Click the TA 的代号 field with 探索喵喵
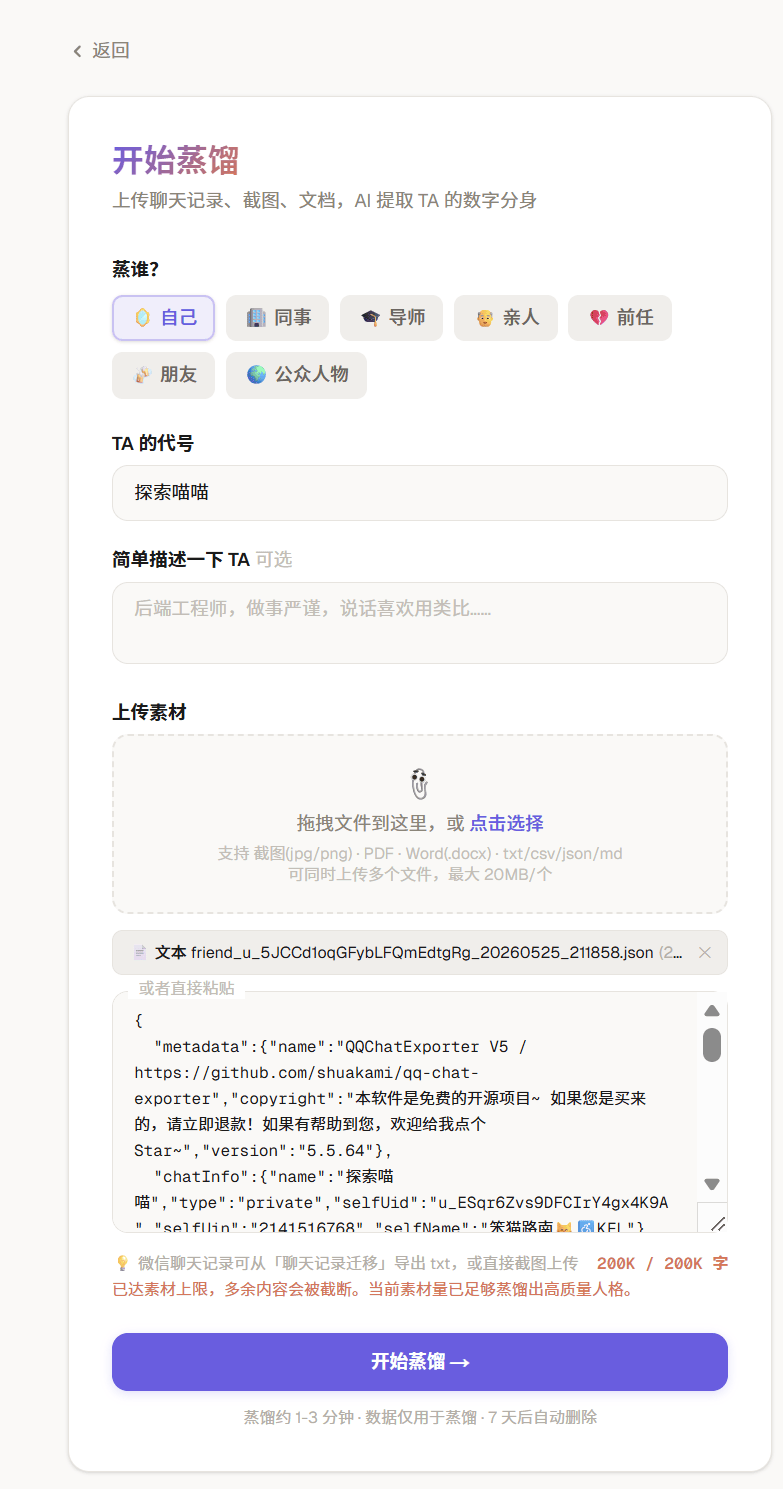The width and height of the screenshot is (783, 1489). coord(420,493)
